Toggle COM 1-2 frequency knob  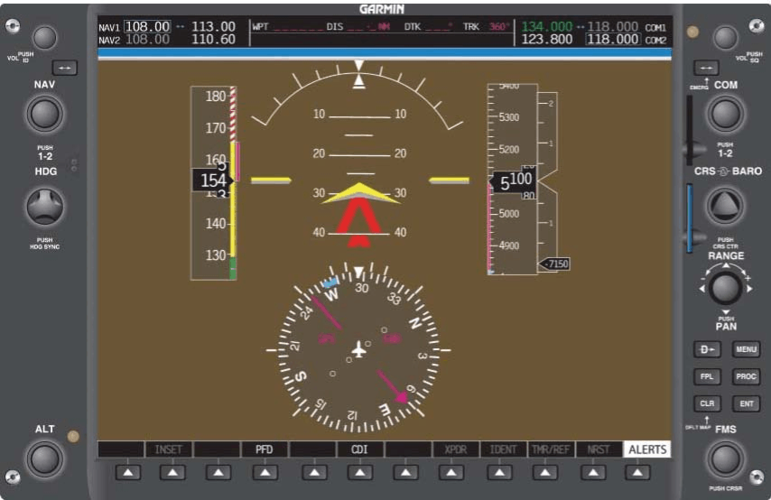(725, 114)
